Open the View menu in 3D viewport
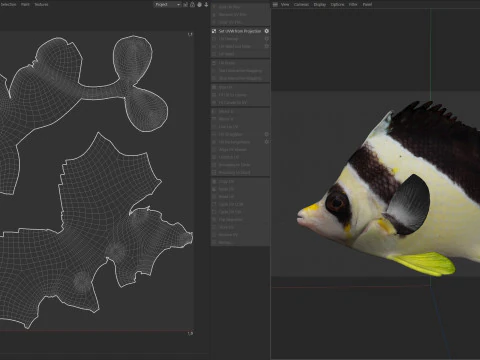Screen dimensions: 480x360 coord(285,4)
